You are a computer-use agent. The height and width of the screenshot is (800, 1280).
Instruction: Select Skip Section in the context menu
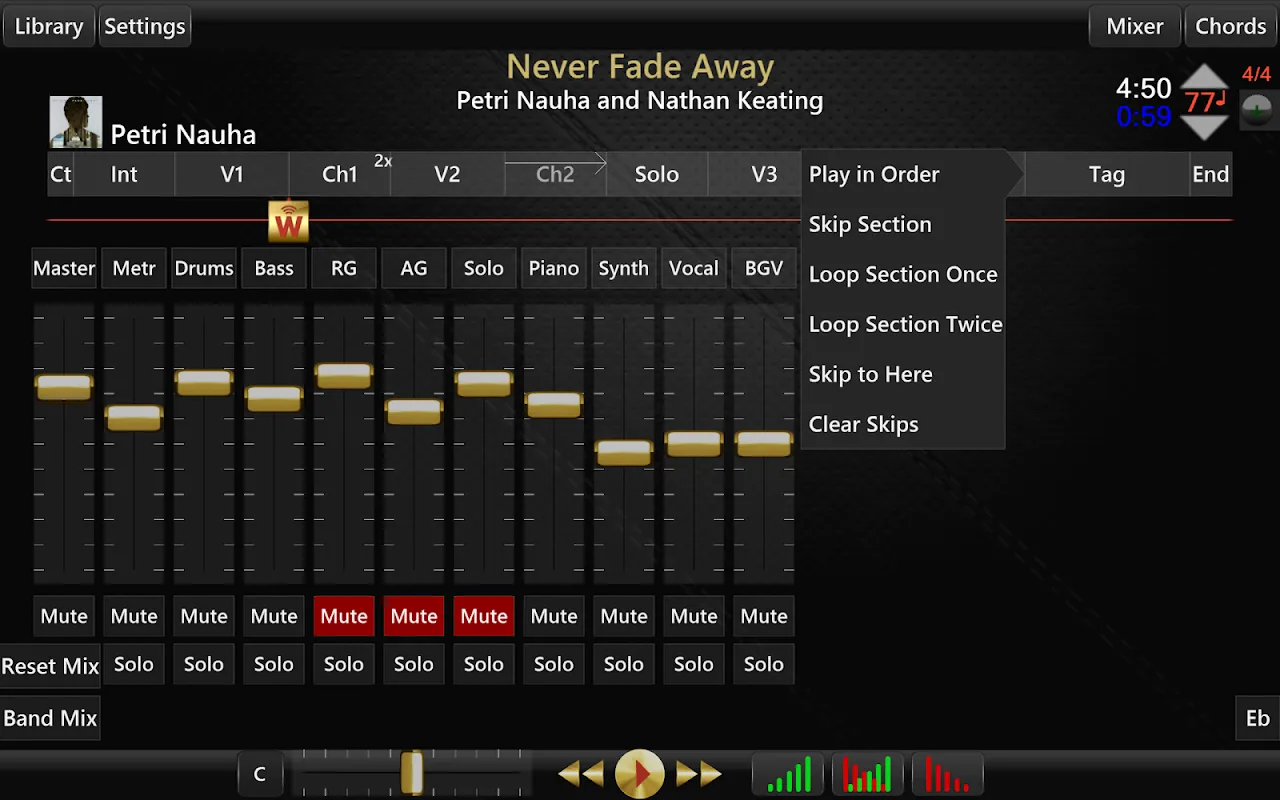click(870, 224)
